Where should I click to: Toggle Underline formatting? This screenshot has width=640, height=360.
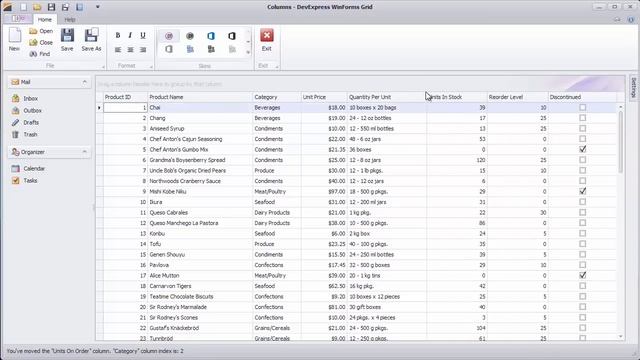tap(143, 36)
